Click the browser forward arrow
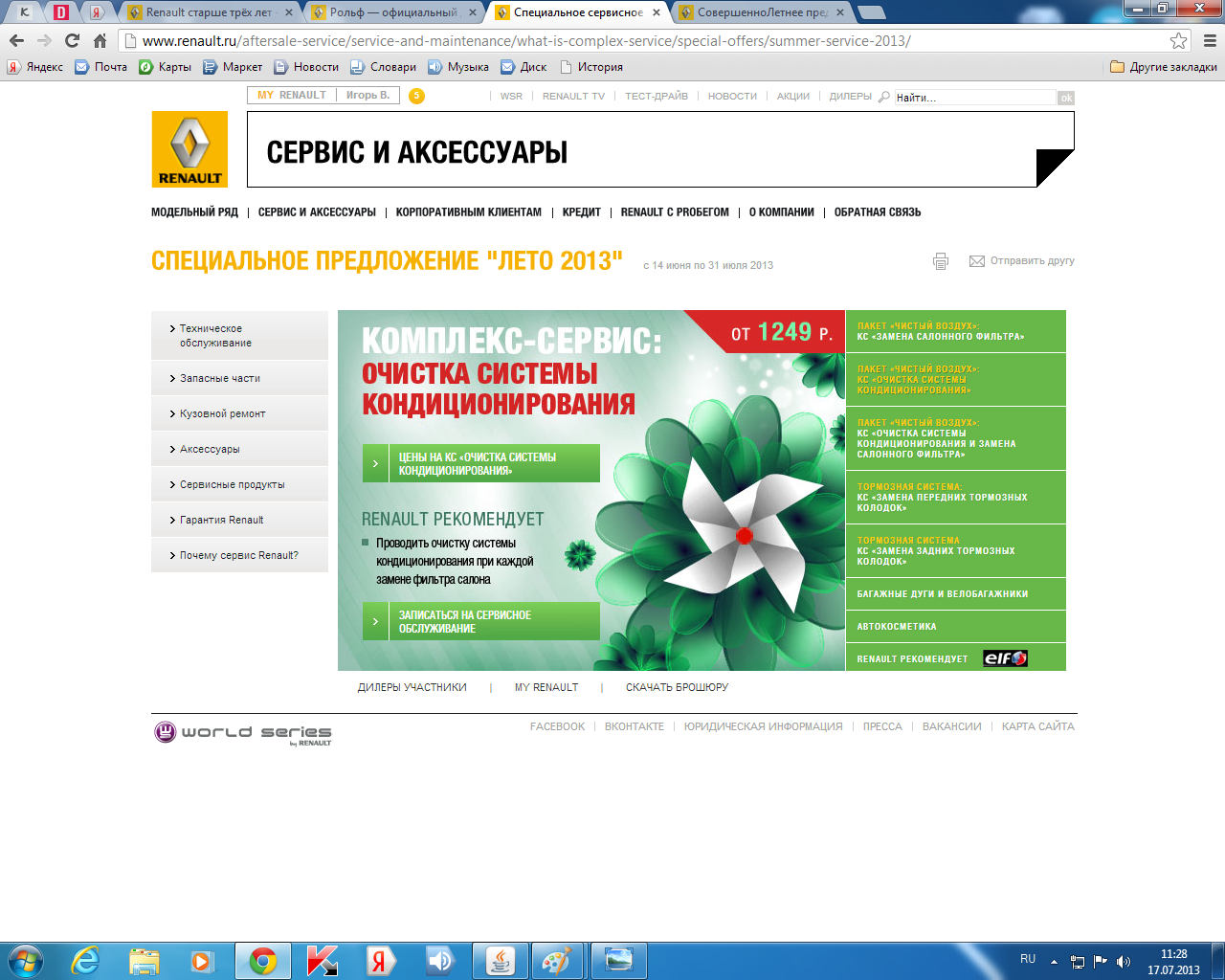The width and height of the screenshot is (1225, 980). click(x=44, y=40)
